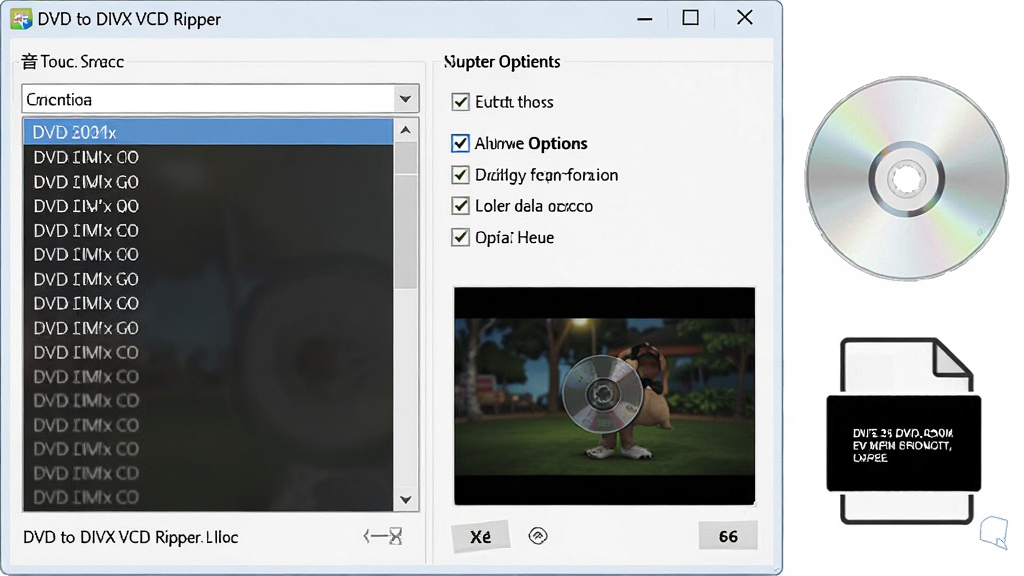Click the 66 button
The image size is (1024, 576).
coord(728,536)
